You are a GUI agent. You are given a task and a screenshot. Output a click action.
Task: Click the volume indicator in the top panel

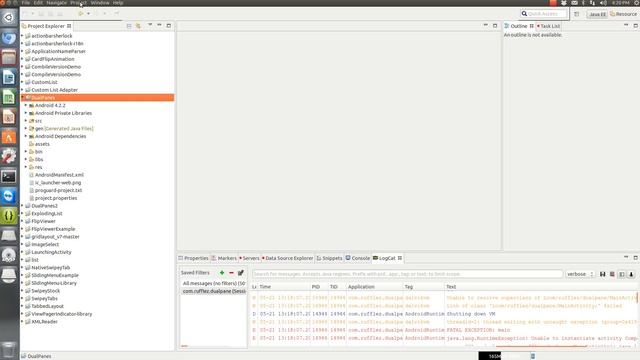603,3
